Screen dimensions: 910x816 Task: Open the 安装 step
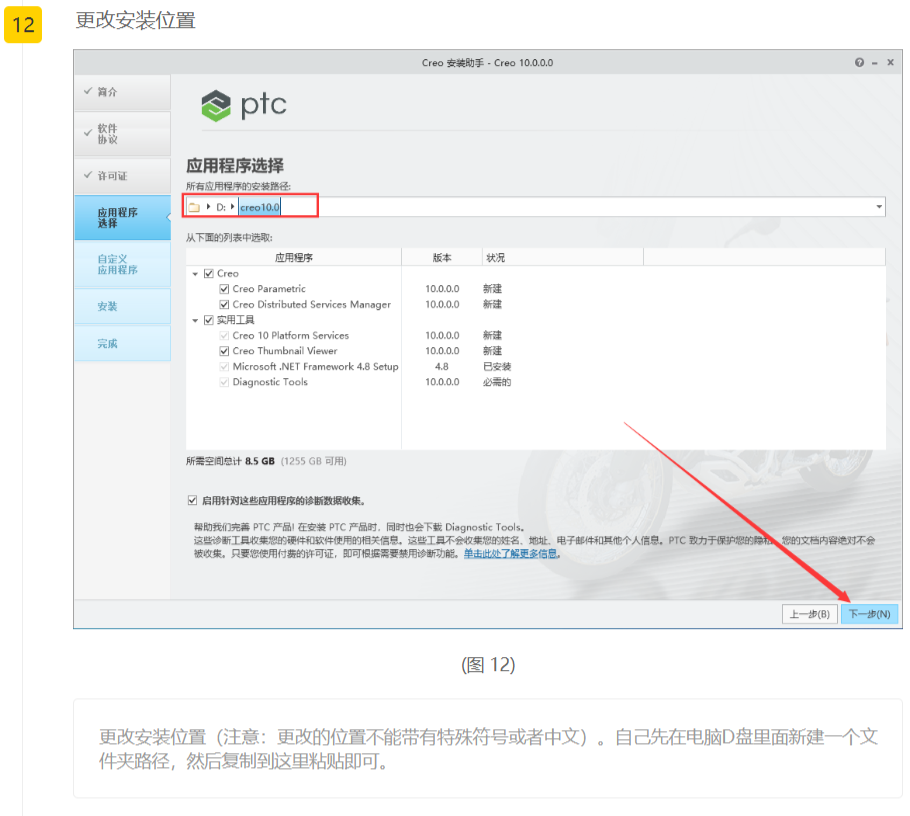[122, 306]
